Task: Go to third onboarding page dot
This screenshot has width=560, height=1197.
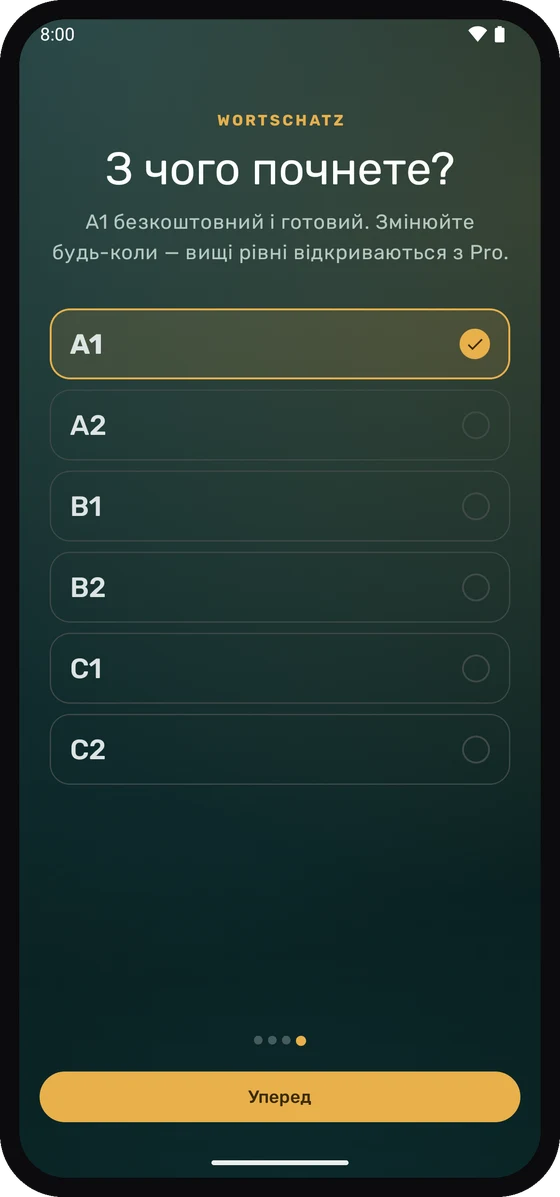Action: coord(286,1040)
